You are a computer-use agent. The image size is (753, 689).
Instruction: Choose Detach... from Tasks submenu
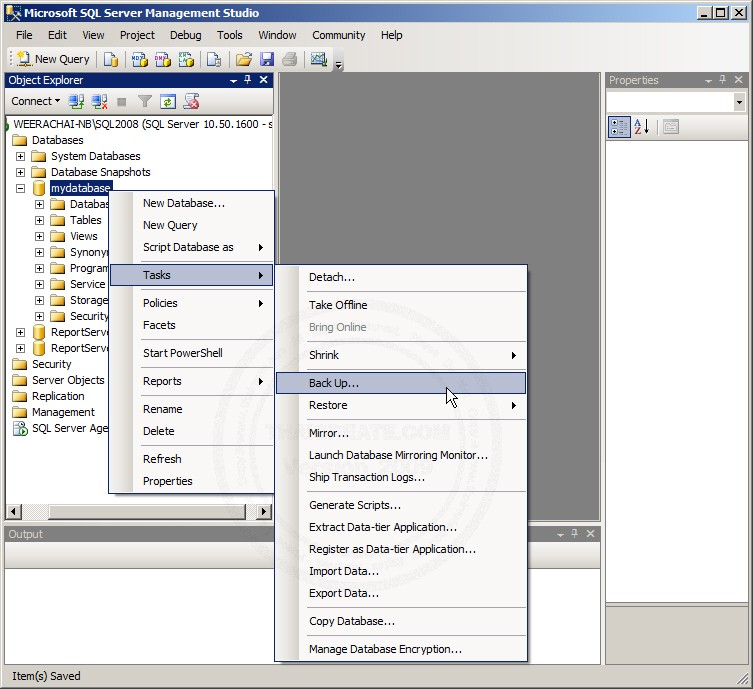tap(401, 277)
